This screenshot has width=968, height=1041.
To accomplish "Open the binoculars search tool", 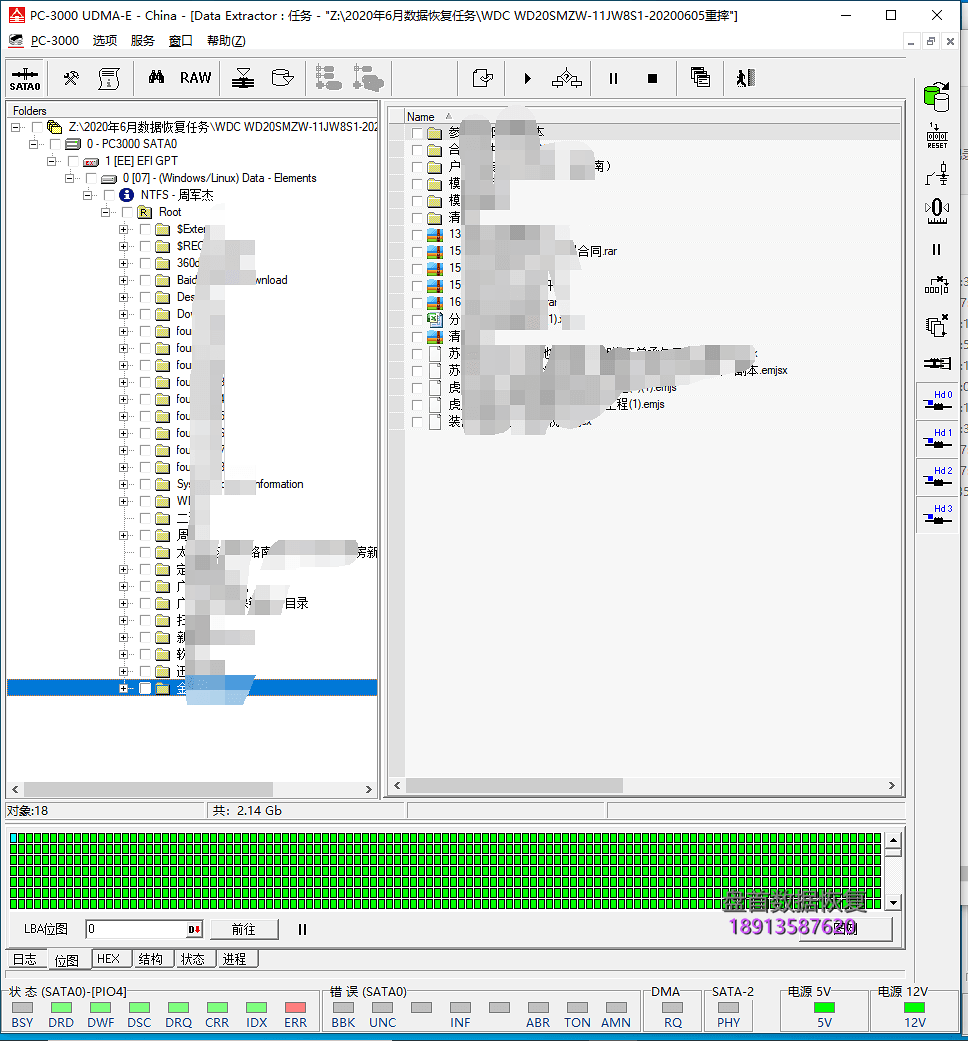I will point(156,78).
